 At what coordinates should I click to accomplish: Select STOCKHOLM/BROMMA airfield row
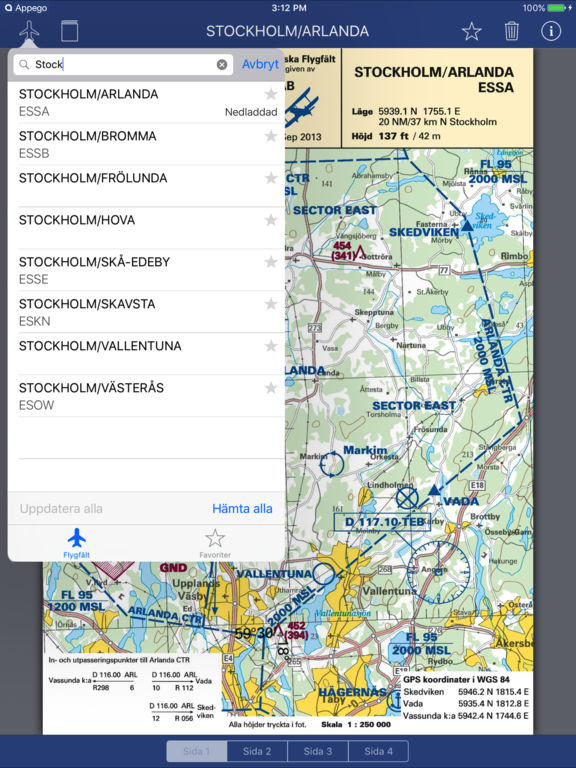146,144
